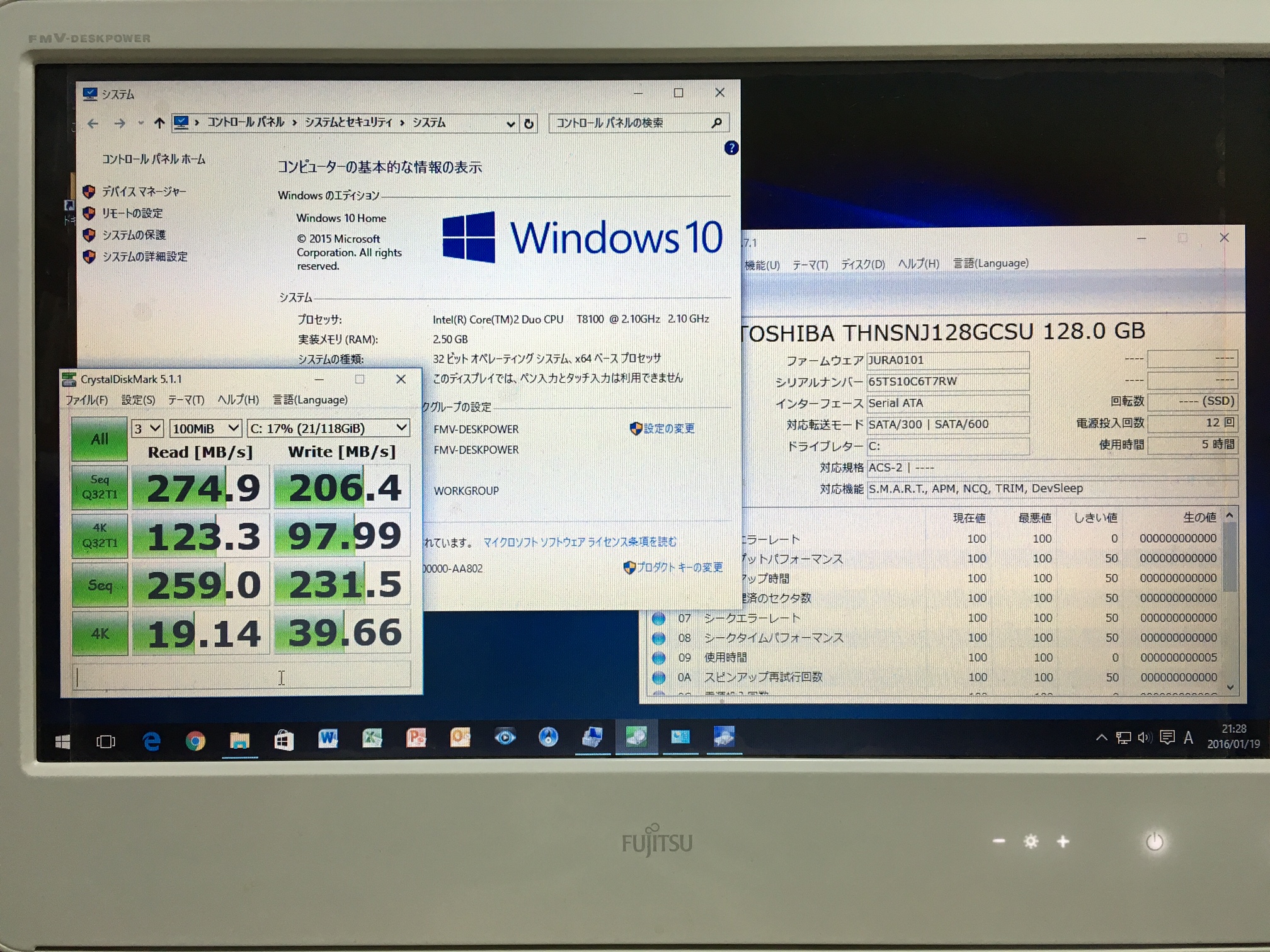The width and height of the screenshot is (1270, 952).
Task: Open the drive selection dropdown C: 17%
Action: click(x=328, y=428)
